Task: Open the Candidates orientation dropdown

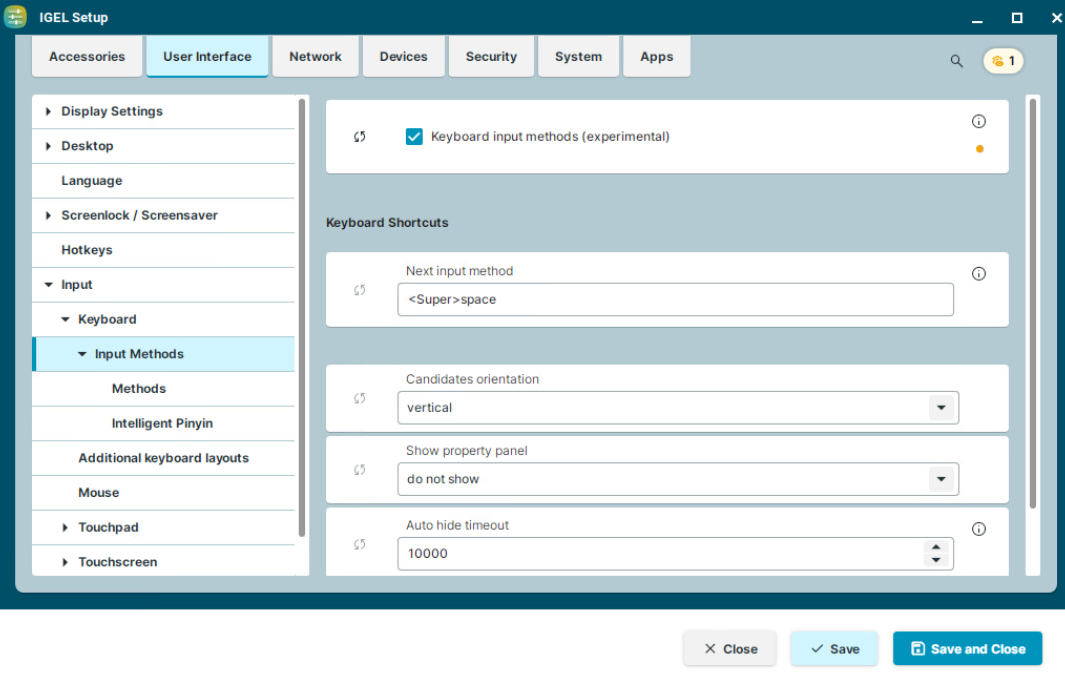Action: 940,408
